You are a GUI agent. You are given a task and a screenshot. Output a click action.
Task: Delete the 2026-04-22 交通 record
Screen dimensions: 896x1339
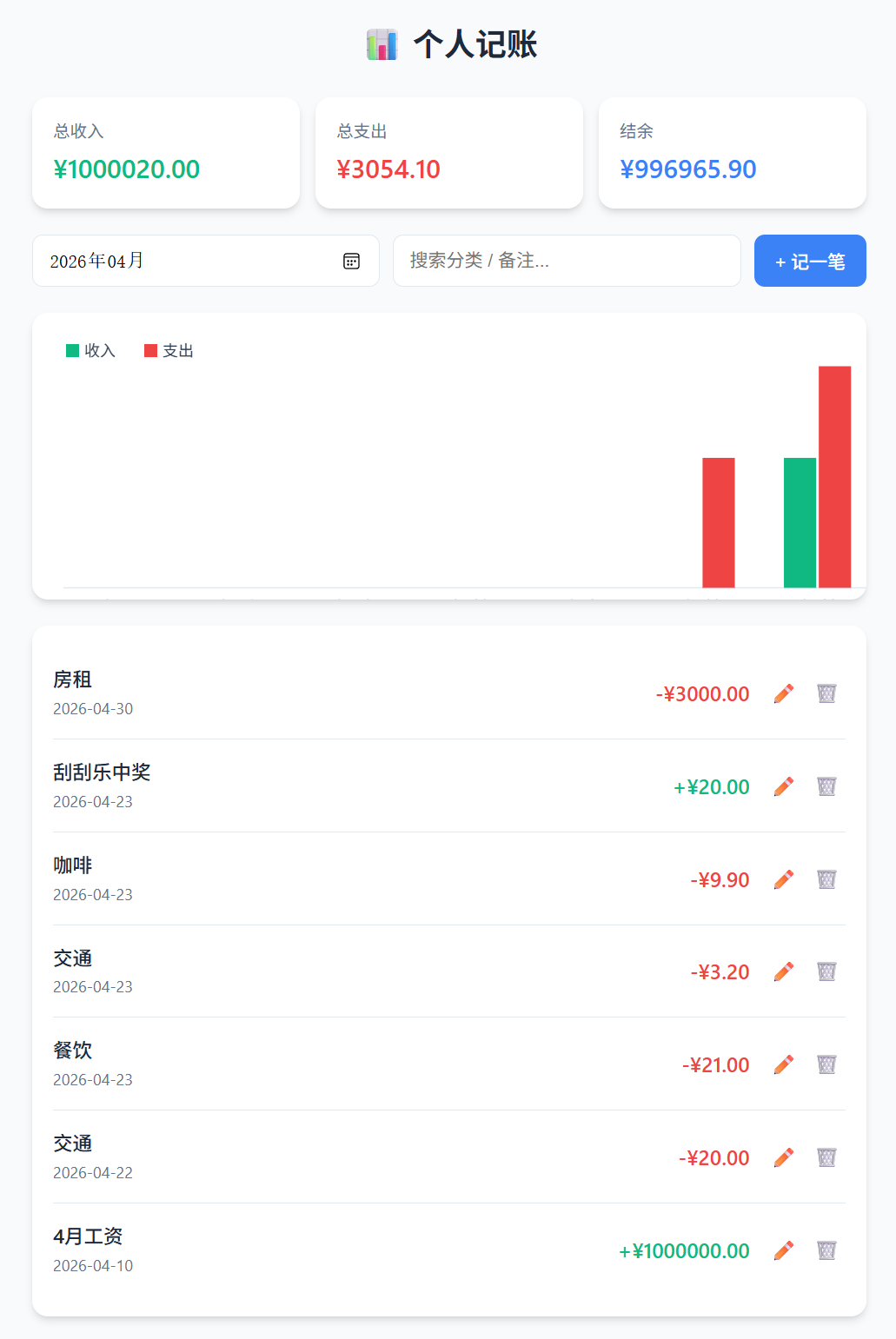click(x=826, y=1157)
